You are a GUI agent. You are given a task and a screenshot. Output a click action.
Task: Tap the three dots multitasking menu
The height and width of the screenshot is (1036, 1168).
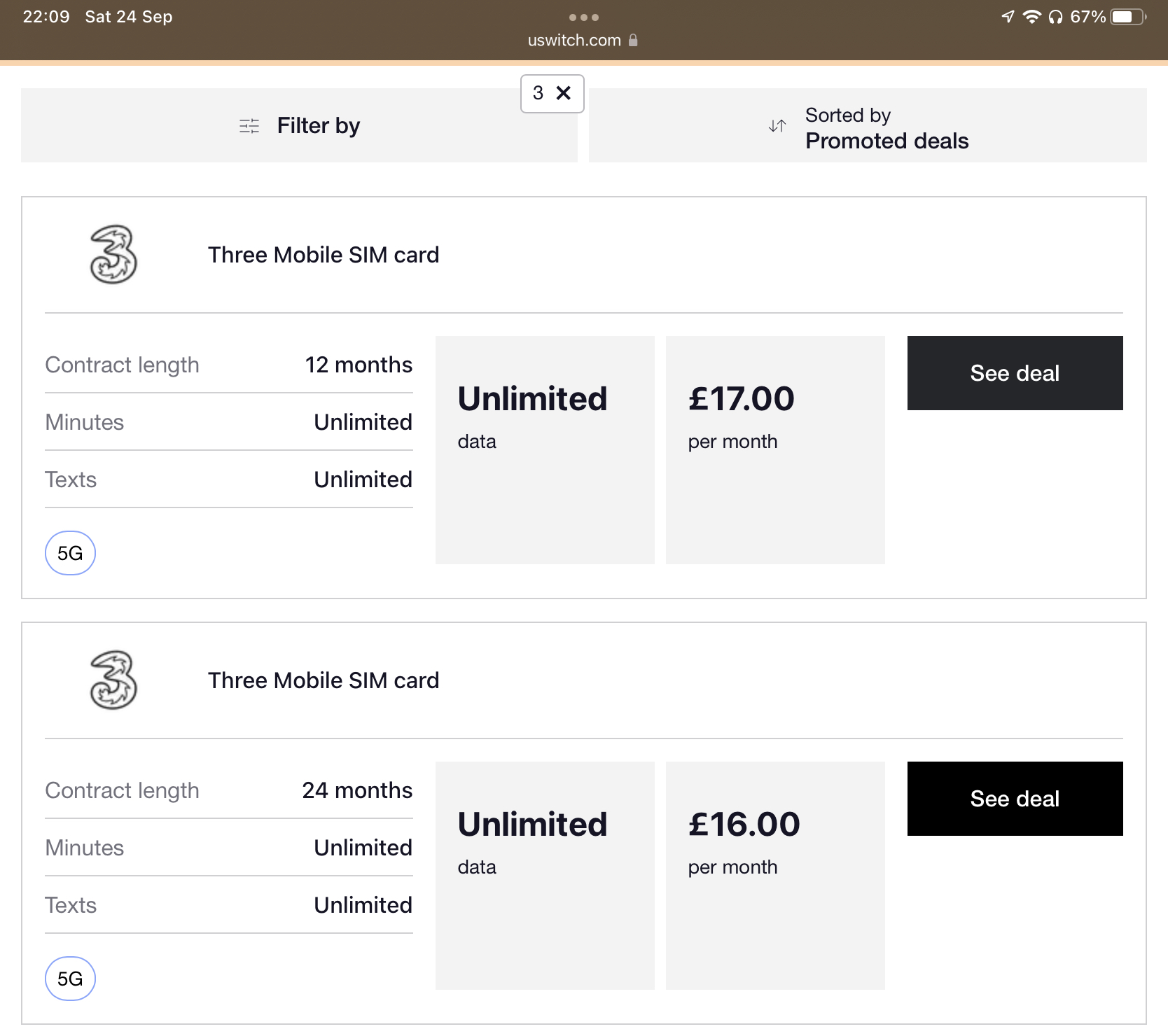coord(584,17)
